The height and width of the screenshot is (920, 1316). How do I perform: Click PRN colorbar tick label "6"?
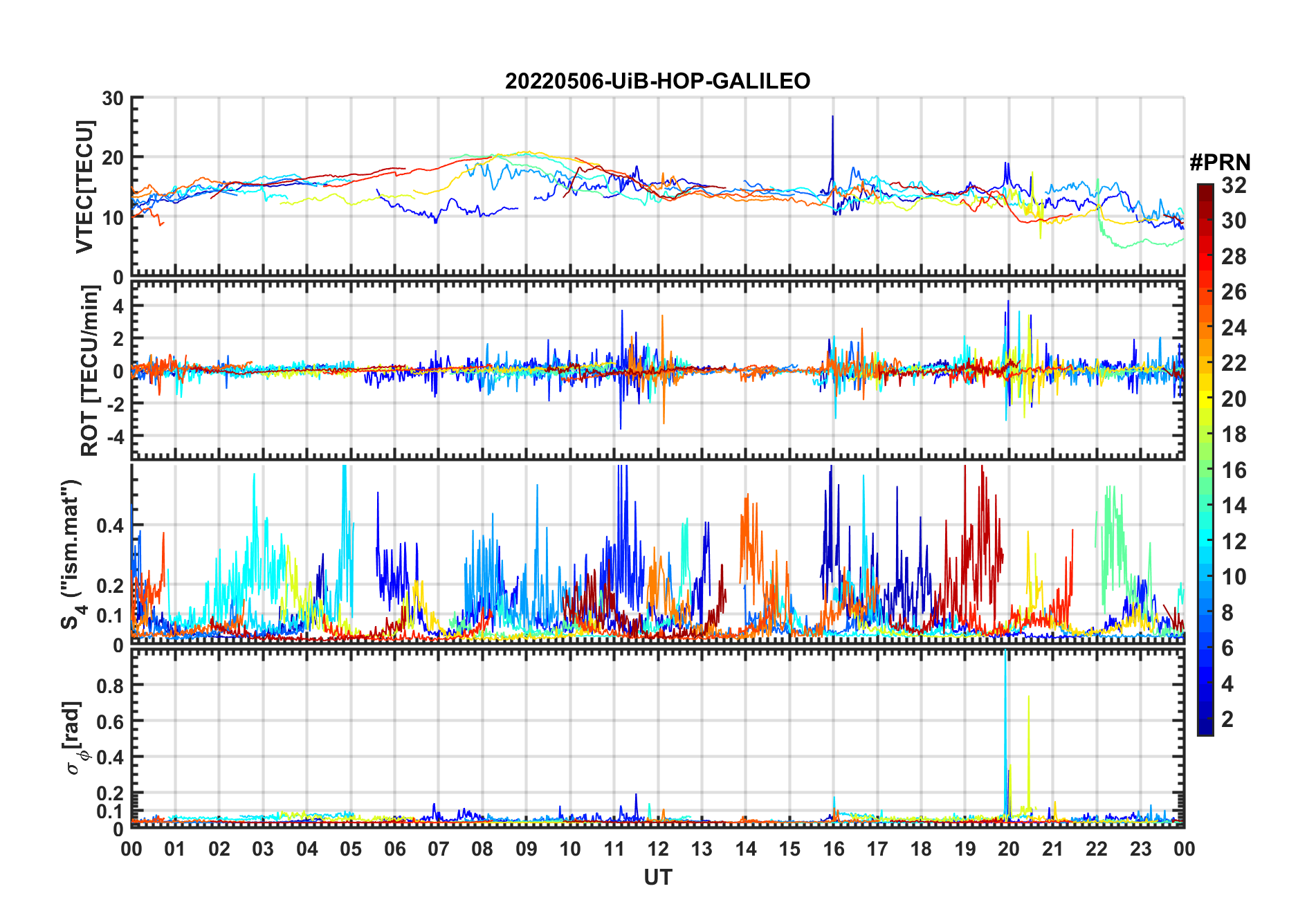pos(1227,647)
